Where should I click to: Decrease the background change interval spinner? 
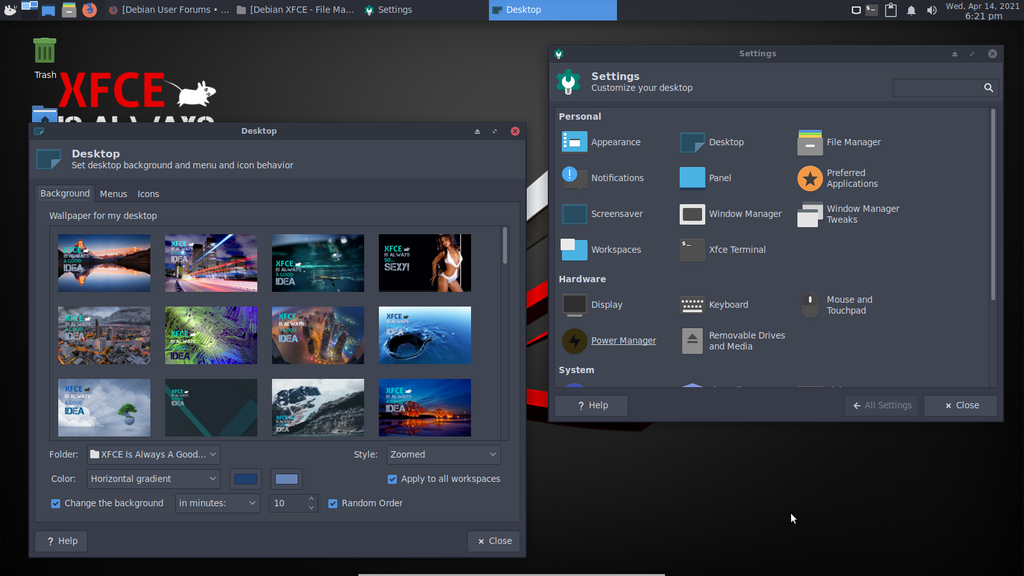(x=311, y=507)
